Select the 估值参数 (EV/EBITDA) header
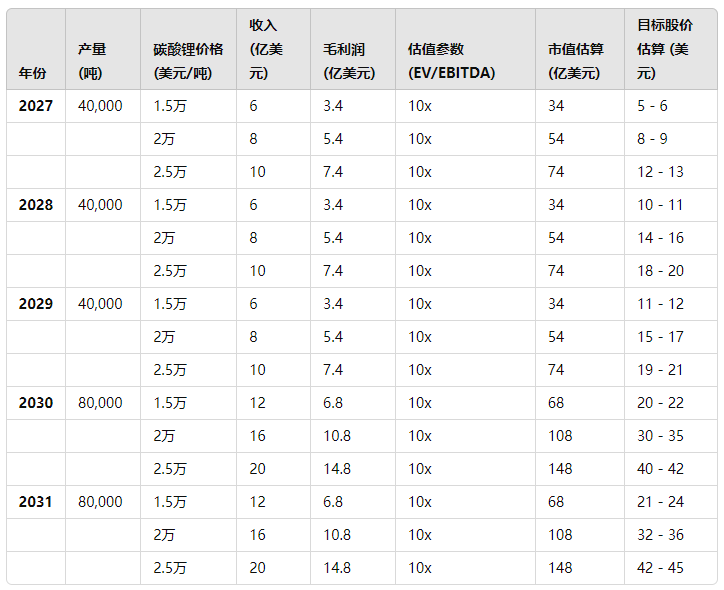Viewport: 724px width, 590px height. tap(451, 61)
